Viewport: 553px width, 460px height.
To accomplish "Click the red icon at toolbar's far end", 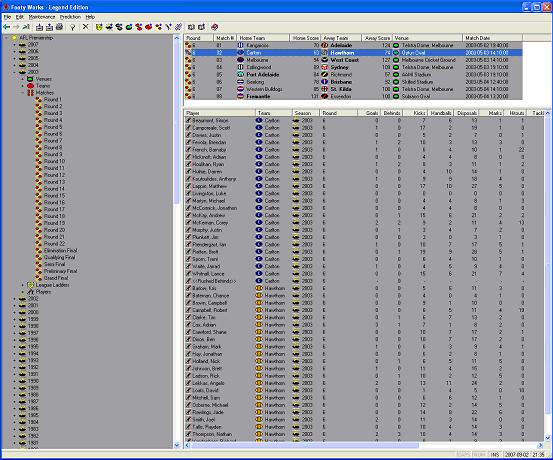I will (x=214, y=27).
